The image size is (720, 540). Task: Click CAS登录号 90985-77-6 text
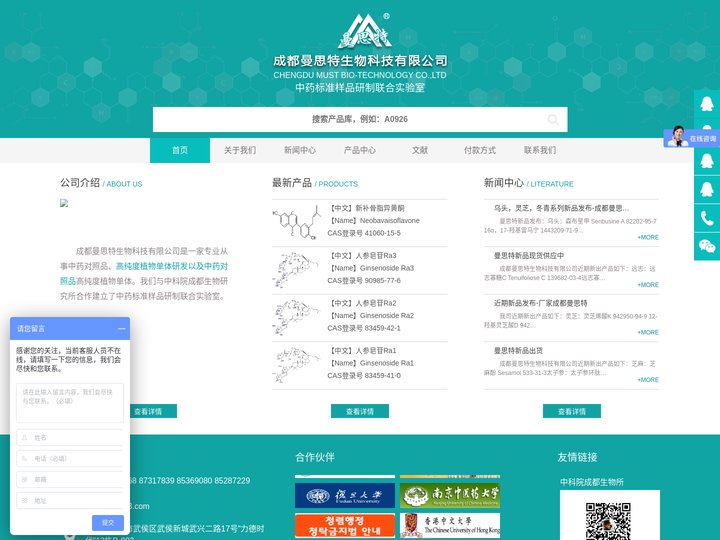point(364,281)
